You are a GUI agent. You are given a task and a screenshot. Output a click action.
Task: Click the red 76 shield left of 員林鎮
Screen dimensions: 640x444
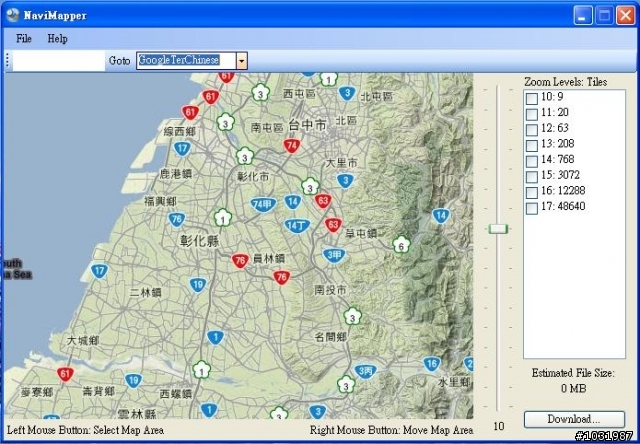click(240, 260)
